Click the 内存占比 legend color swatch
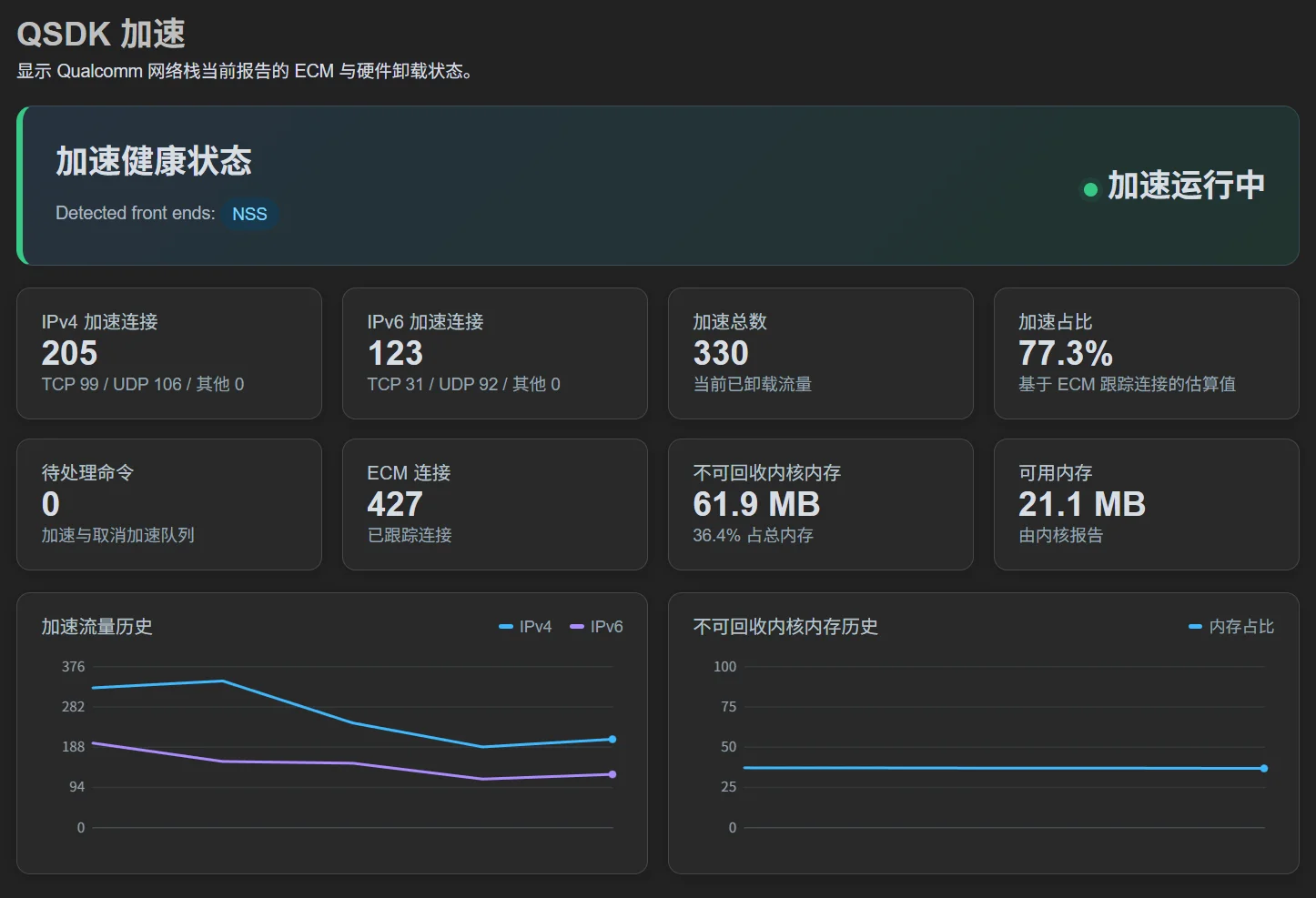The width and height of the screenshot is (1316, 898). 1196,627
